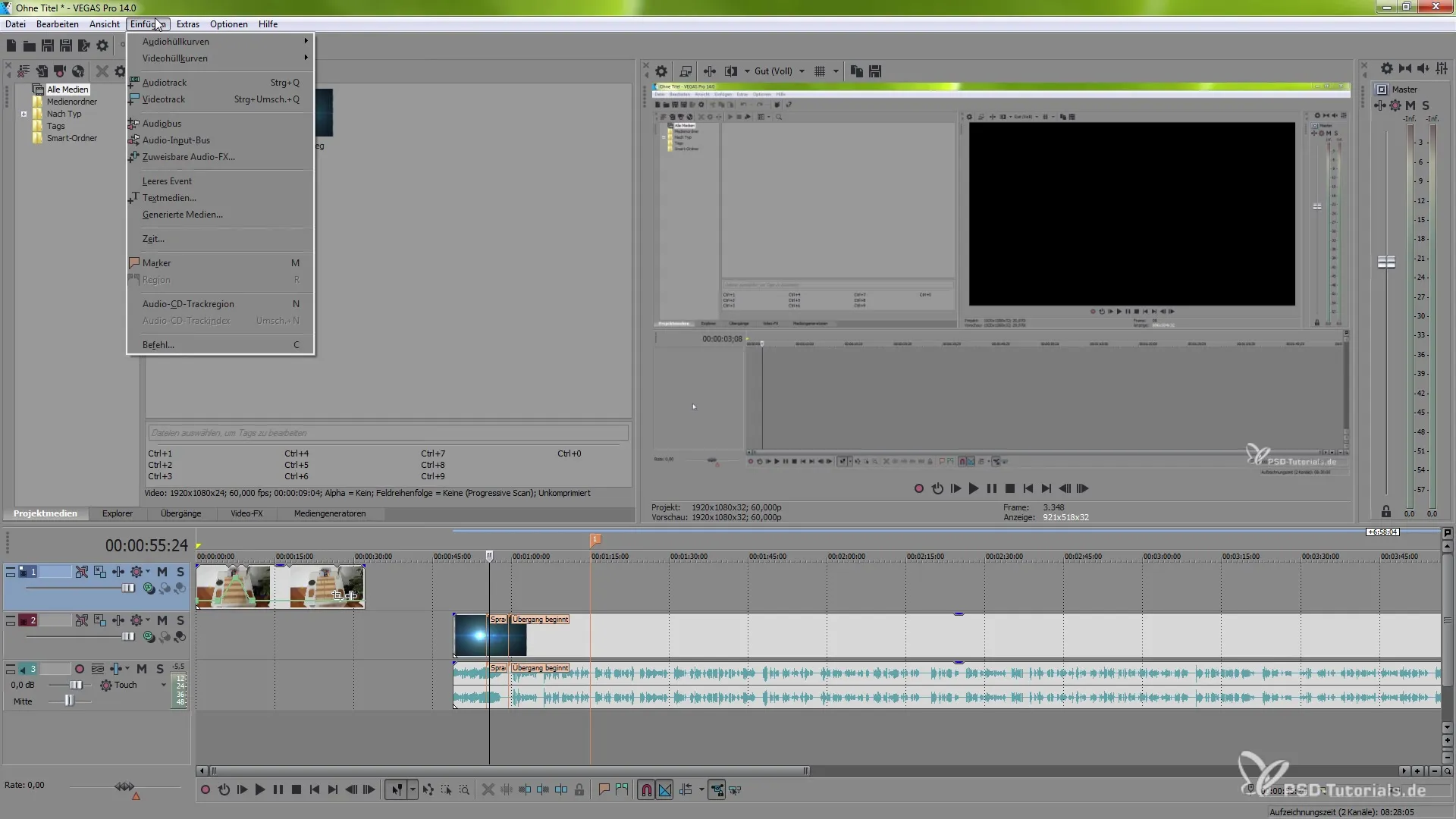This screenshot has width=1456, height=819.
Task: Save preview snapshot to file icon
Action: (875, 71)
